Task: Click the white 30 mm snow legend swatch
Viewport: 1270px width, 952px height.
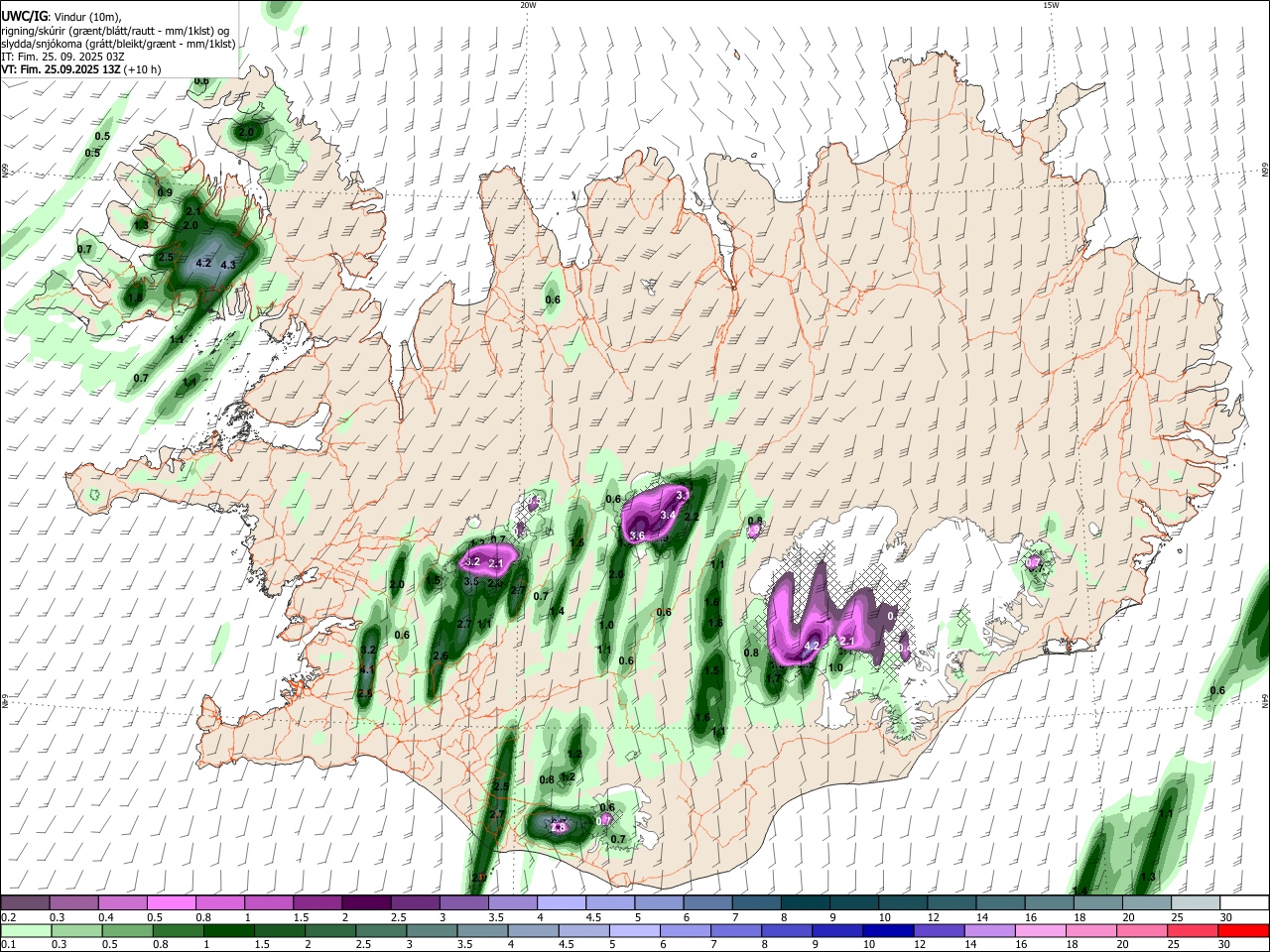Action: click(1244, 902)
